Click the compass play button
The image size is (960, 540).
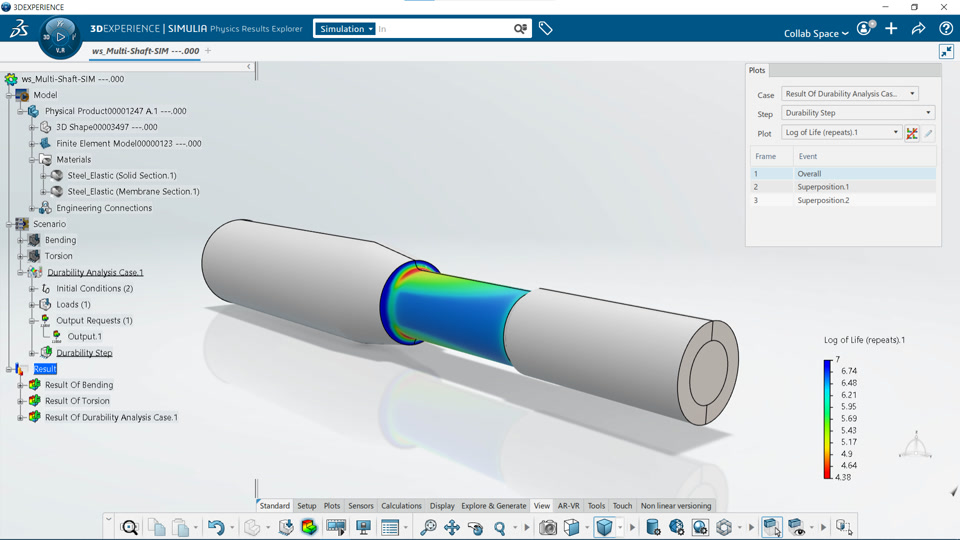(x=60, y=37)
